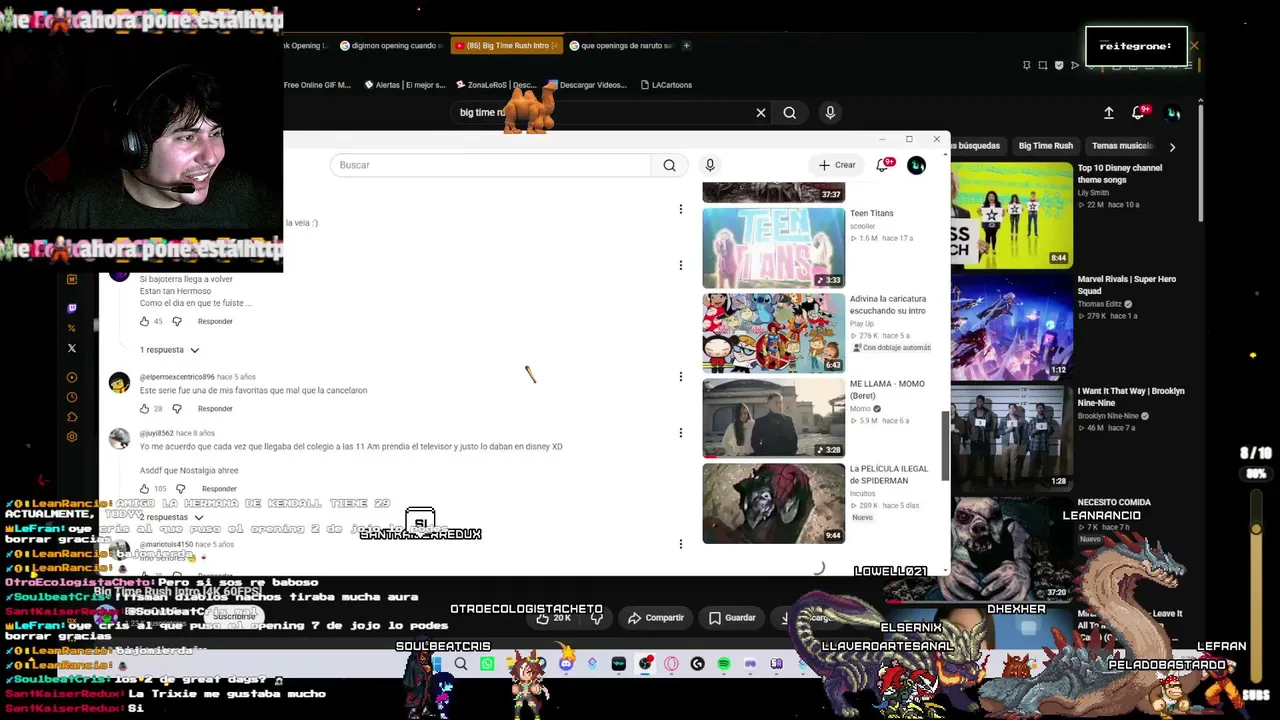Dislike the 'Si bajoterra llega a volver' comment
Image resolution: width=1280 pixels, height=720 pixels.
click(177, 321)
